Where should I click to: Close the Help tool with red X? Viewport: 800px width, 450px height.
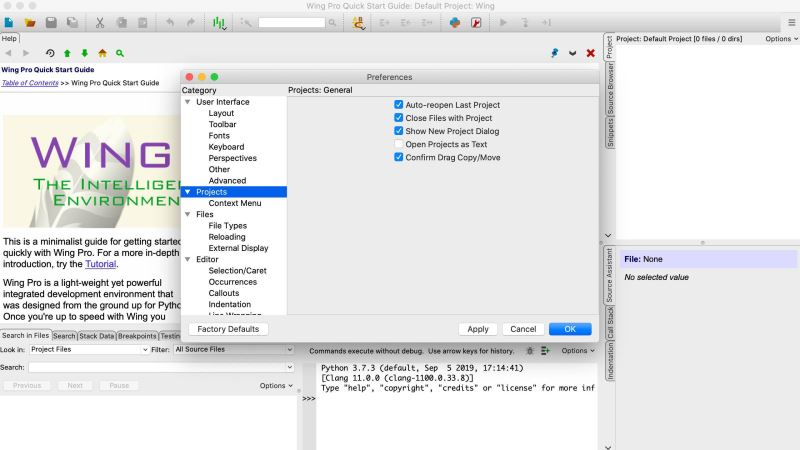coord(590,53)
